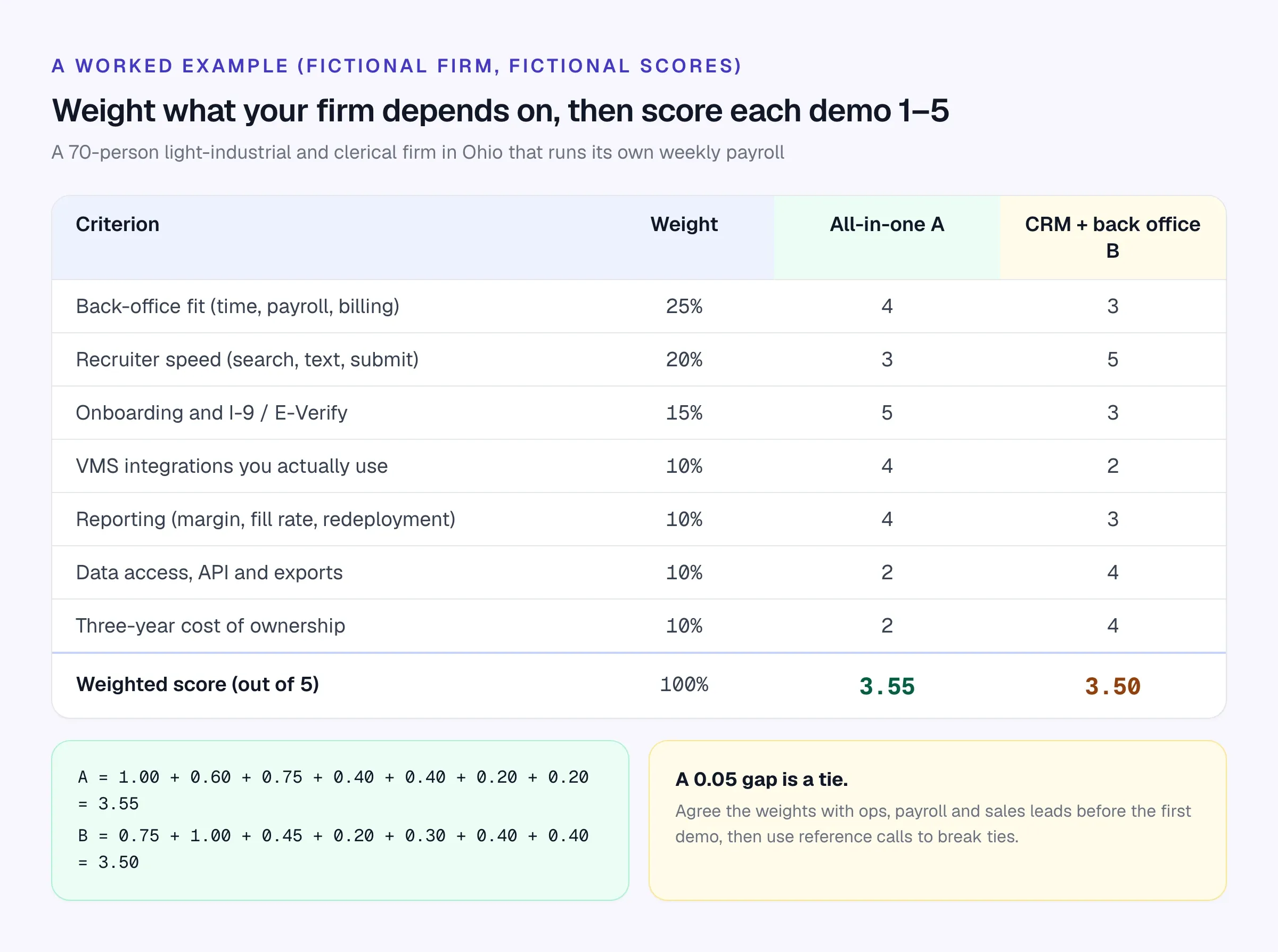
Task: Click All-in-one A score for Reporting row
Action: pos(886,519)
